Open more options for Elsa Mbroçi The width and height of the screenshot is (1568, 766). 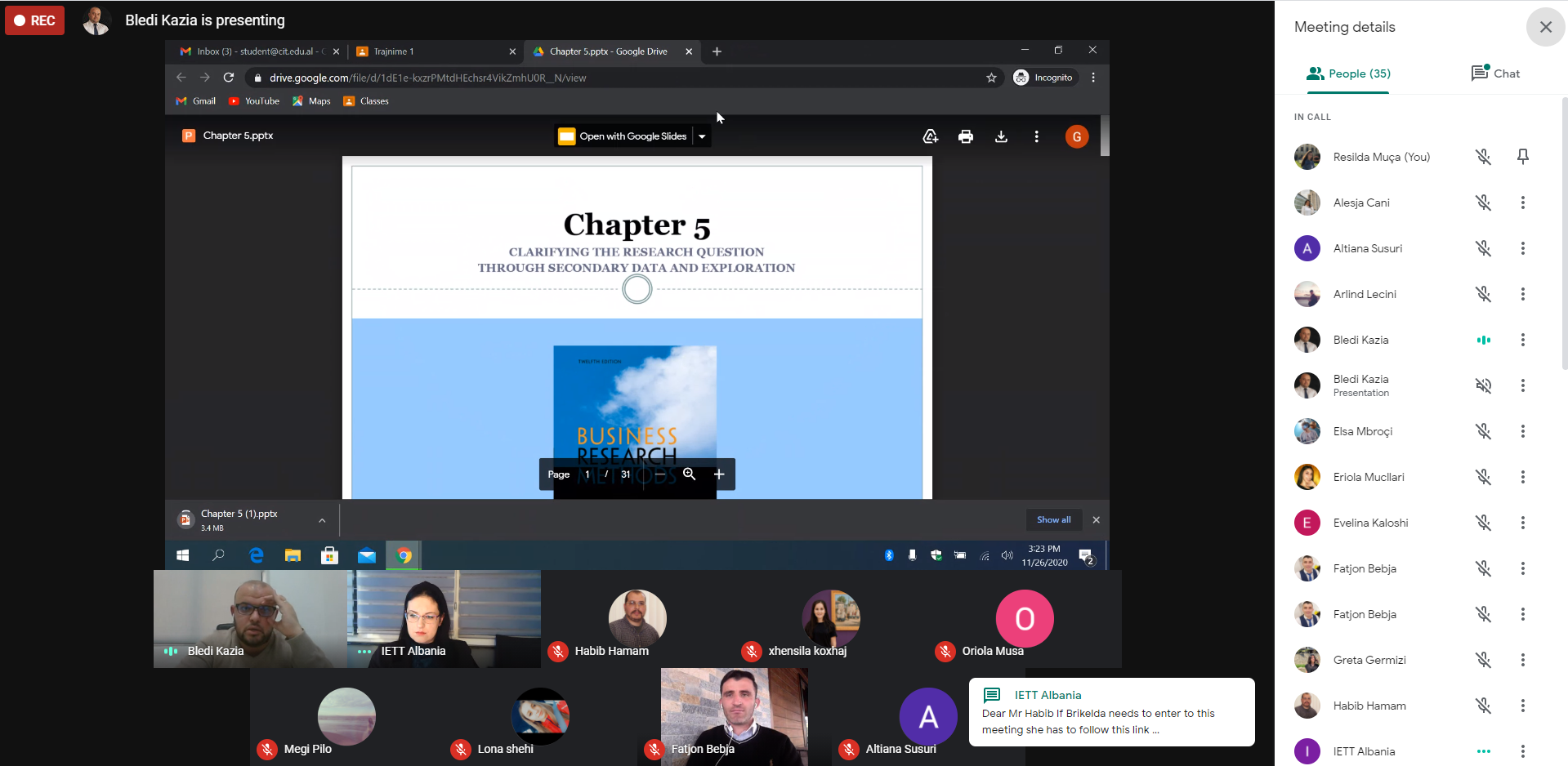pyautogui.click(x=1522, y=431)
